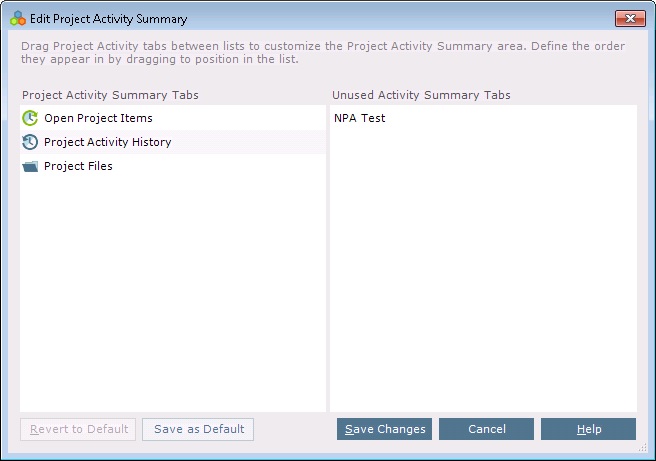Click the app logo in the title bar
The image size is (656, 461).
pyautogui.click(x=18, y=18)
